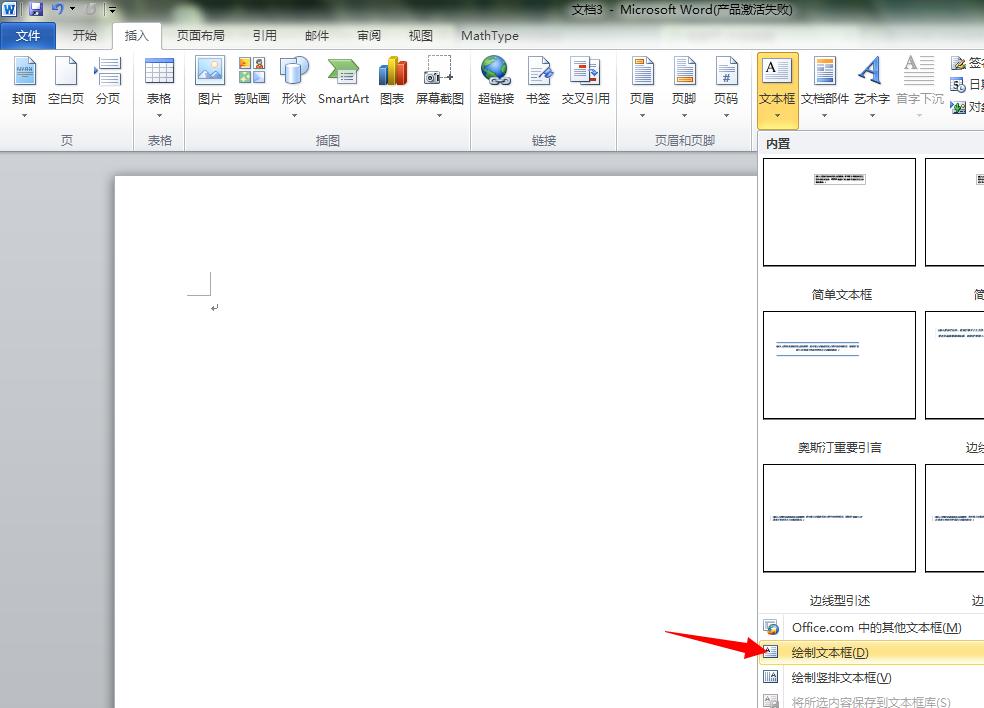This screenshot has height=708, width=984.
Task: Expand the Shapes (形状) dropdown arrow
Action: point(294,115)
